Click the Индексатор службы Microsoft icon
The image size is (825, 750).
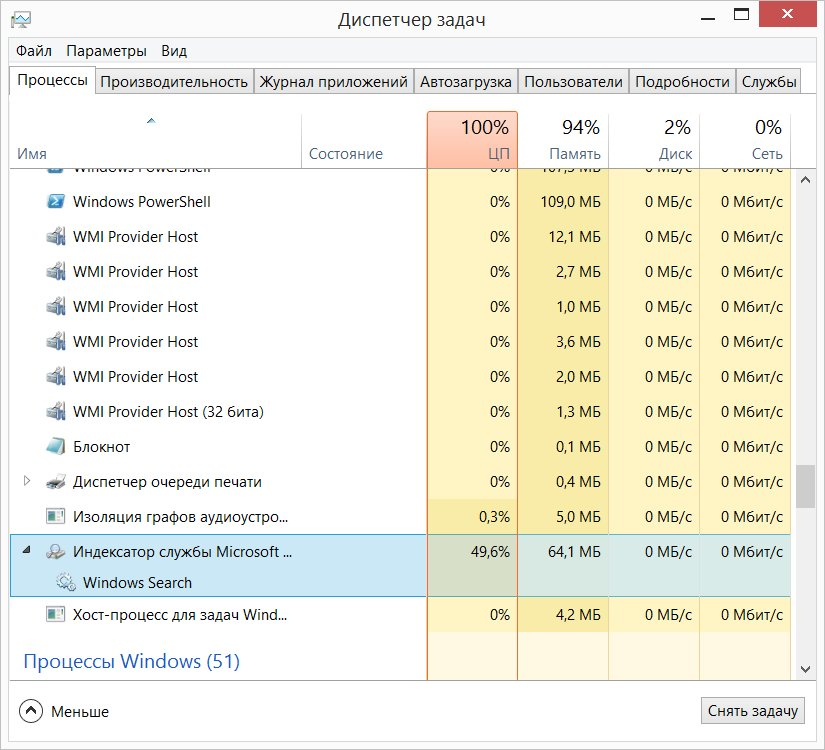coord(56,552)
